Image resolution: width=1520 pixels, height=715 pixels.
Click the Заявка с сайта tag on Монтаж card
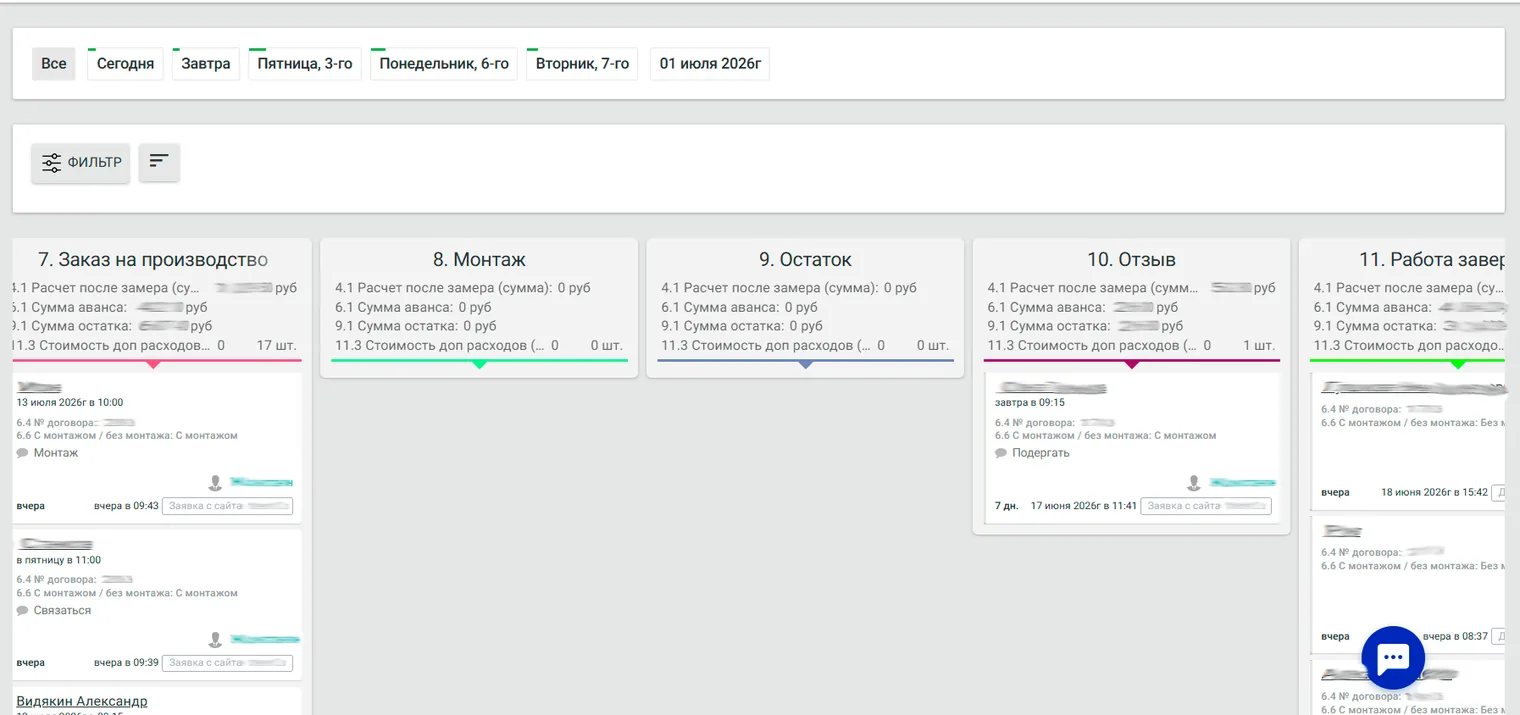point(227,506)
